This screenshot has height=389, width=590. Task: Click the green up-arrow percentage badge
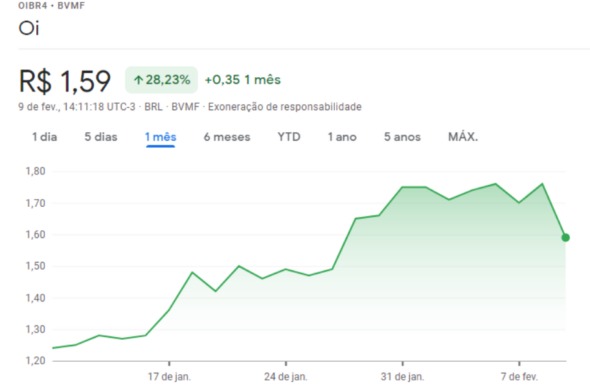161,80
